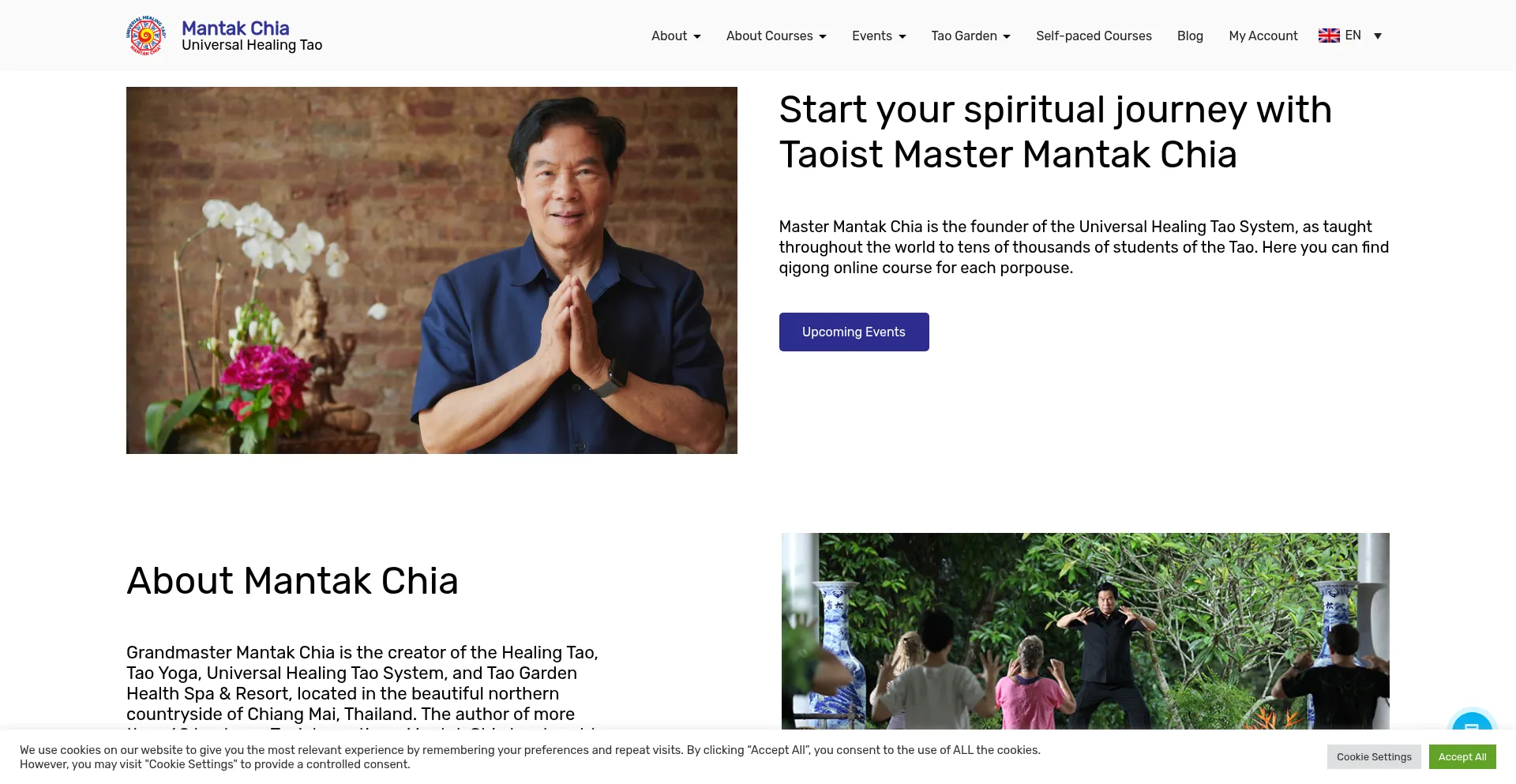Screen dimensions: 1516x784
Task: Open Cookie Settings
Action: [1374, 756]
